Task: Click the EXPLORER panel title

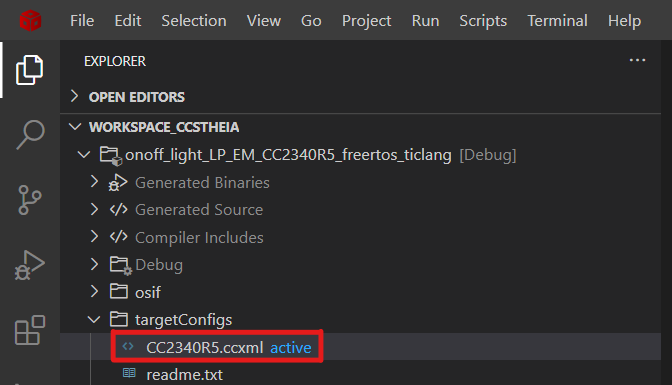Action: (x=115, y=61)
